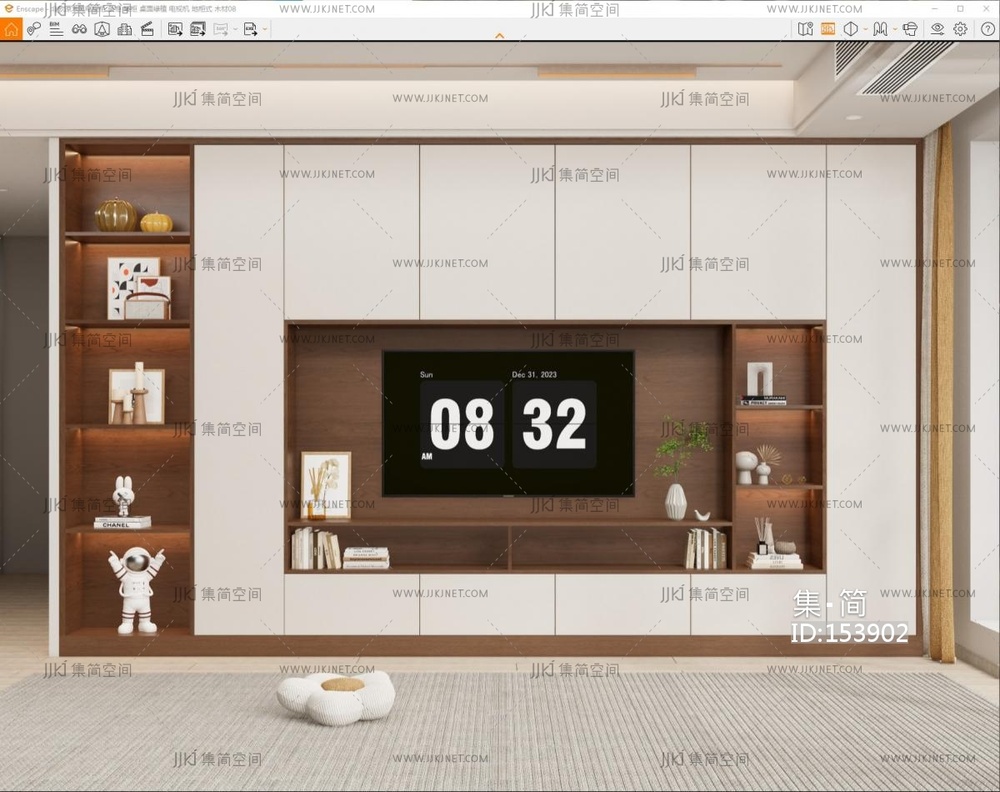Toggle the highlighted Safe Frame display

click(x=828, y=29)
